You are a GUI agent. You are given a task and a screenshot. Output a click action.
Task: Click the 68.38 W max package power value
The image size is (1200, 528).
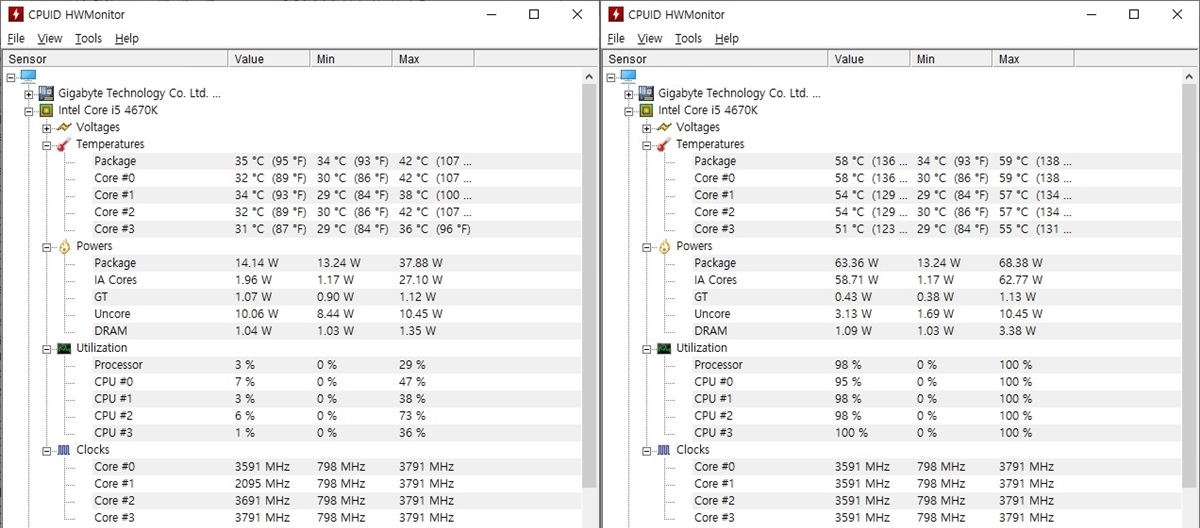click(1021, 263)
